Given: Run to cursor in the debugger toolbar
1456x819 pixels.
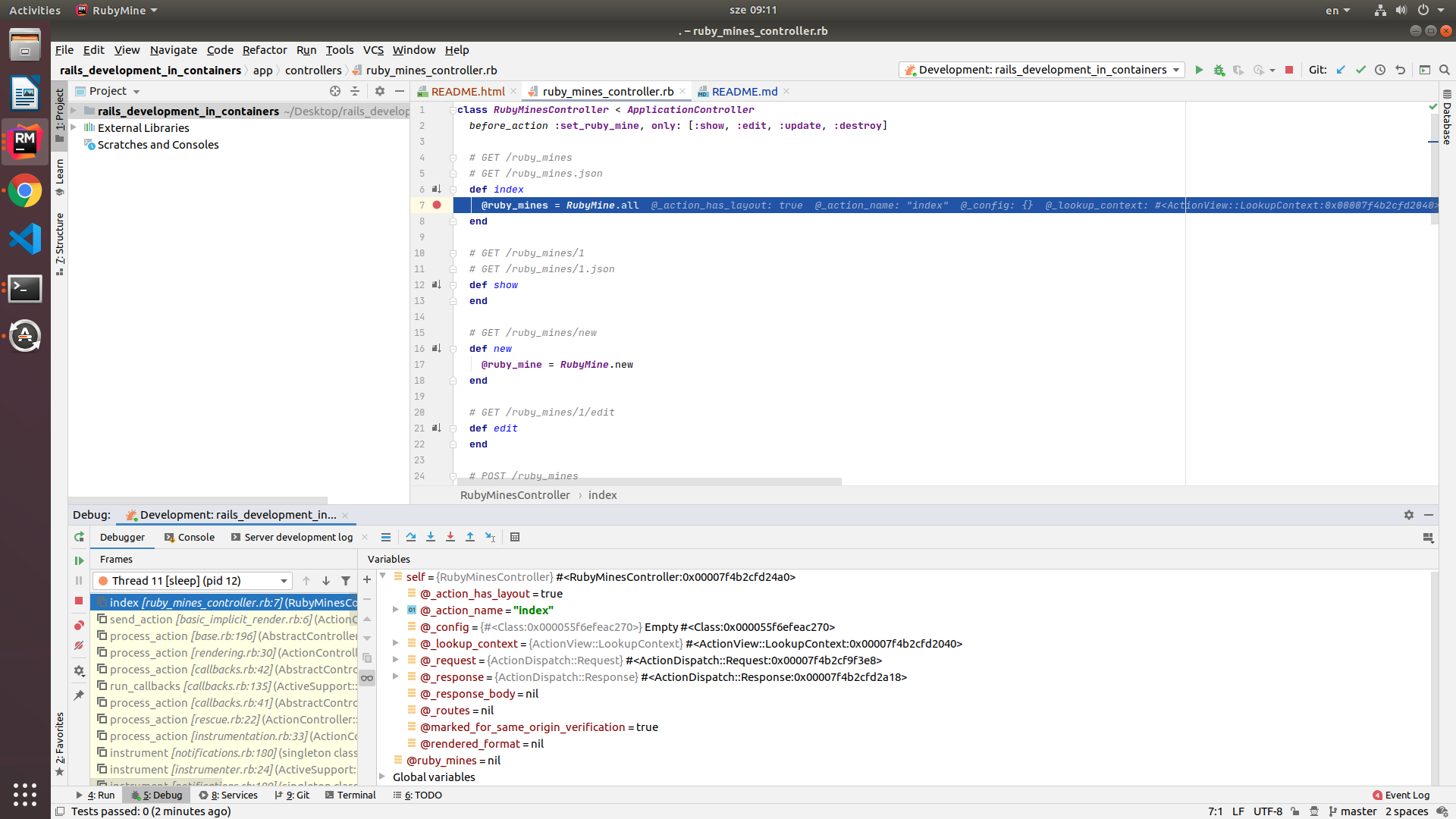Looking at the screenshot, I should [490, 537].
